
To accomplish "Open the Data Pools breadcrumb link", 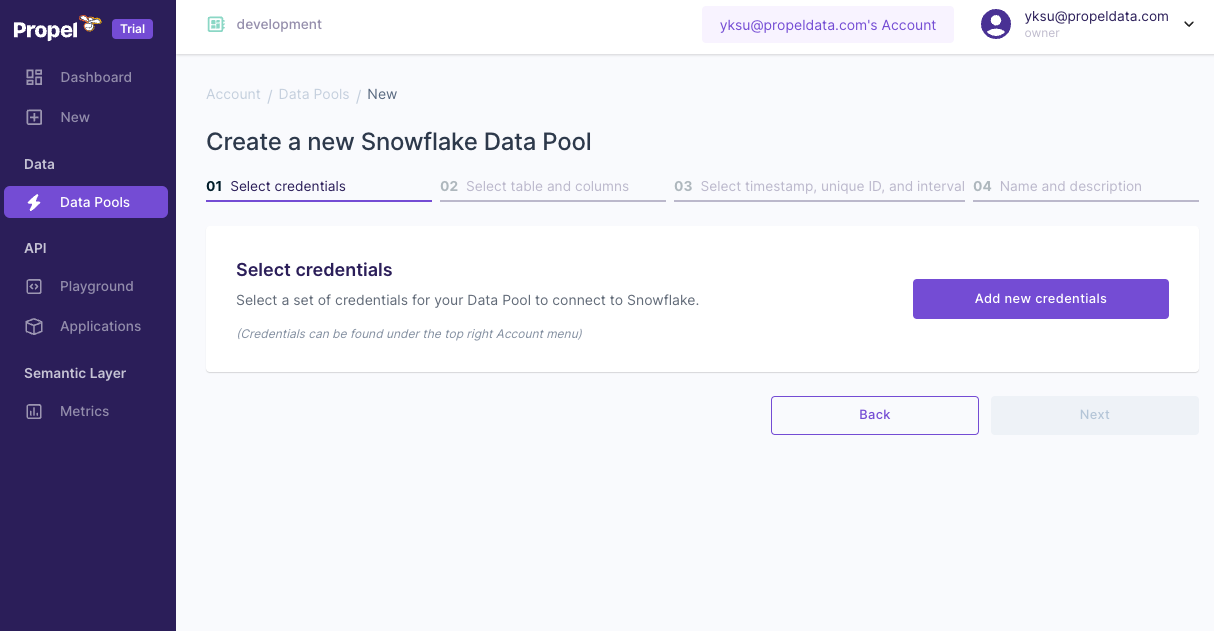I will click(314, 94).
